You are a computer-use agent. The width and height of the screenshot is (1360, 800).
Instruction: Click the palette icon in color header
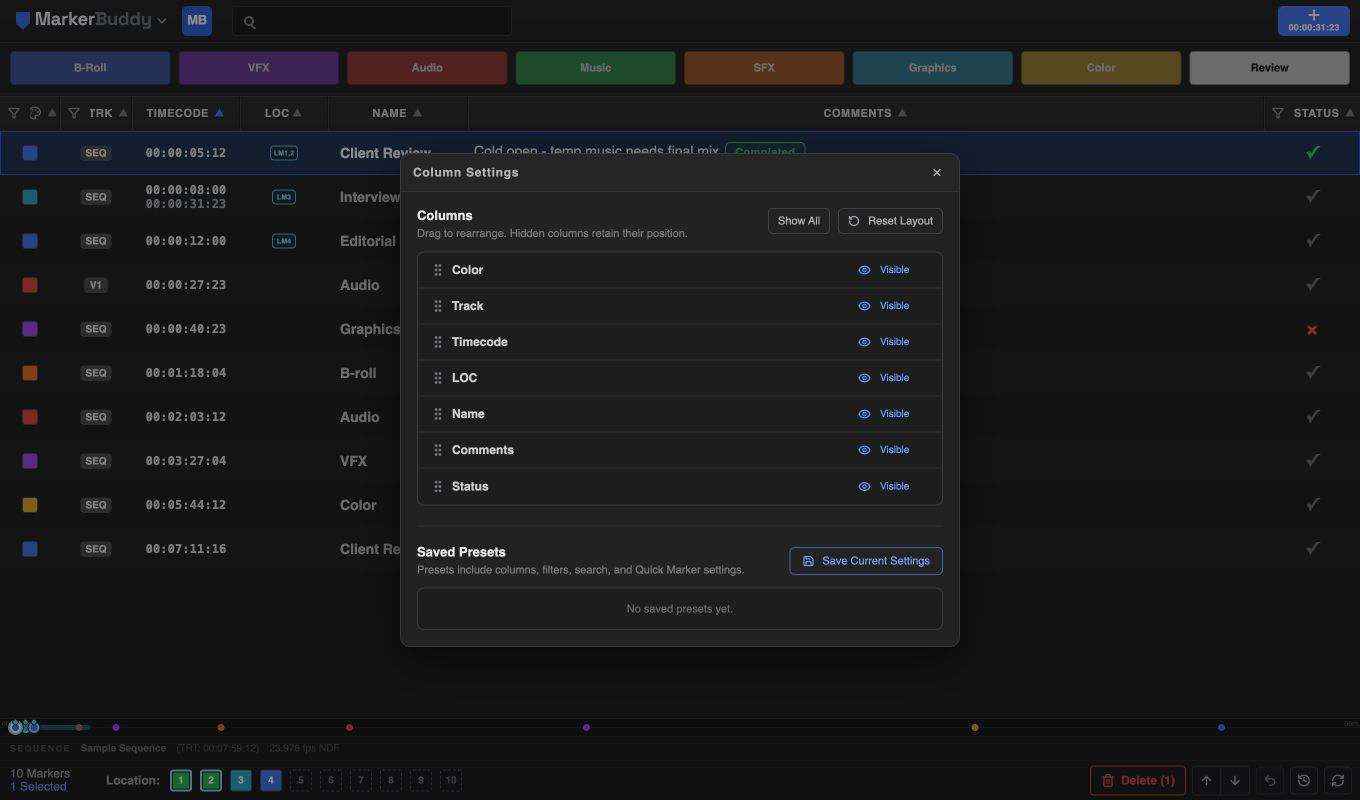pos(35,113)
